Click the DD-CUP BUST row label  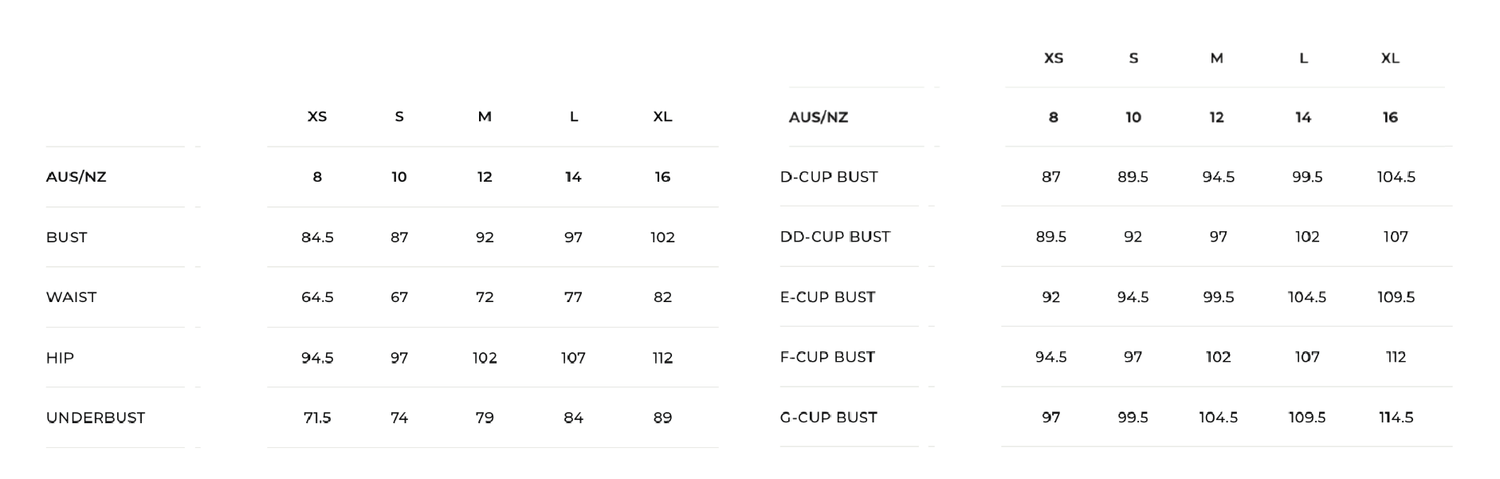click(x=834, y=237)
